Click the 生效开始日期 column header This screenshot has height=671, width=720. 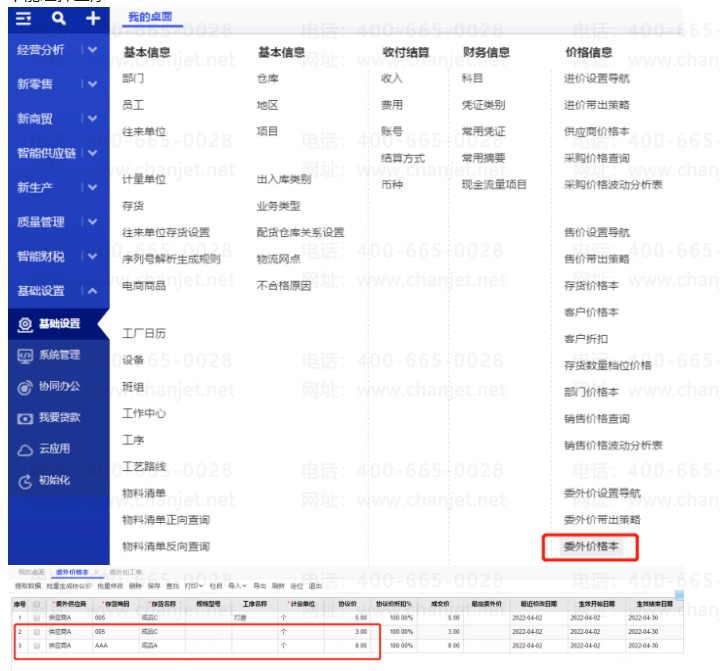click(596, 604)
